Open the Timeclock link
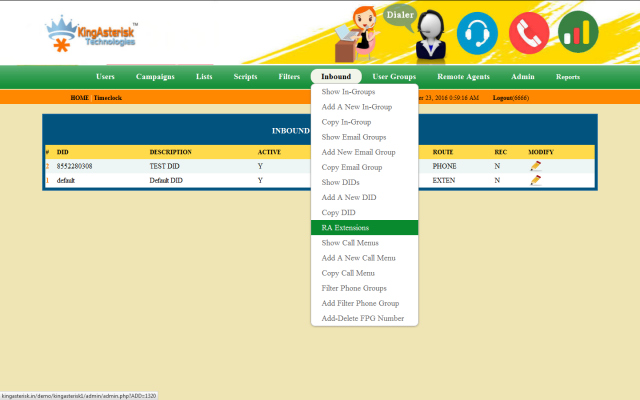640x400 pixels. pyautogui.click(x=108, y=98)
